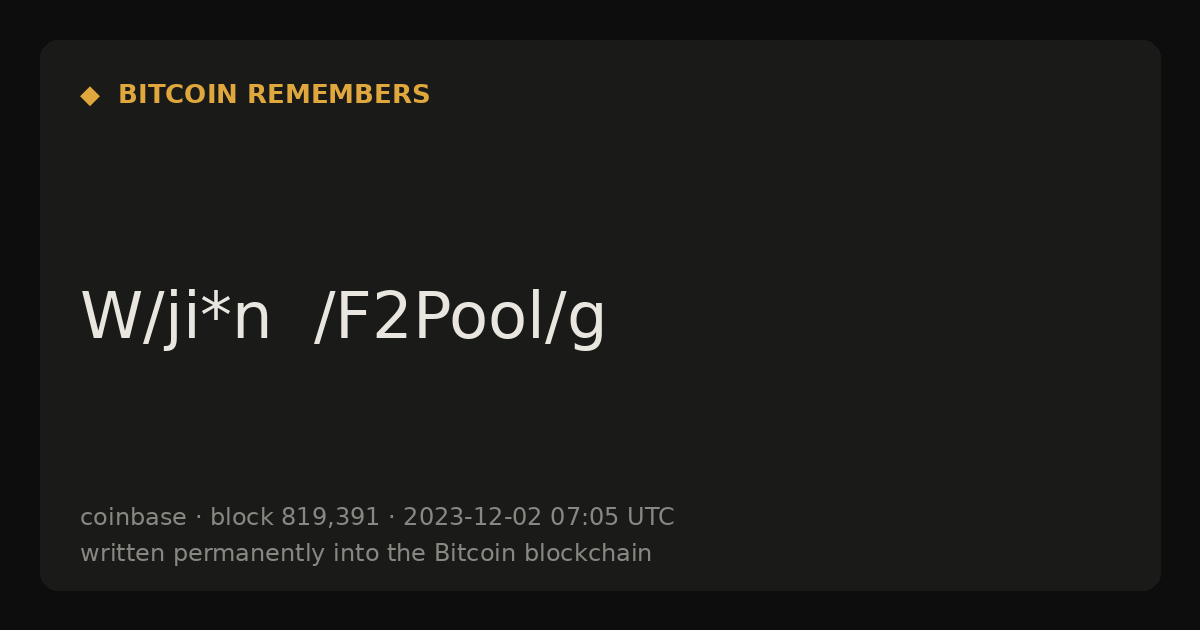Viewport: 1200px width, 630px height.
Task: Click the word Bitcoin in the footer line
Action: pos(475,553)
